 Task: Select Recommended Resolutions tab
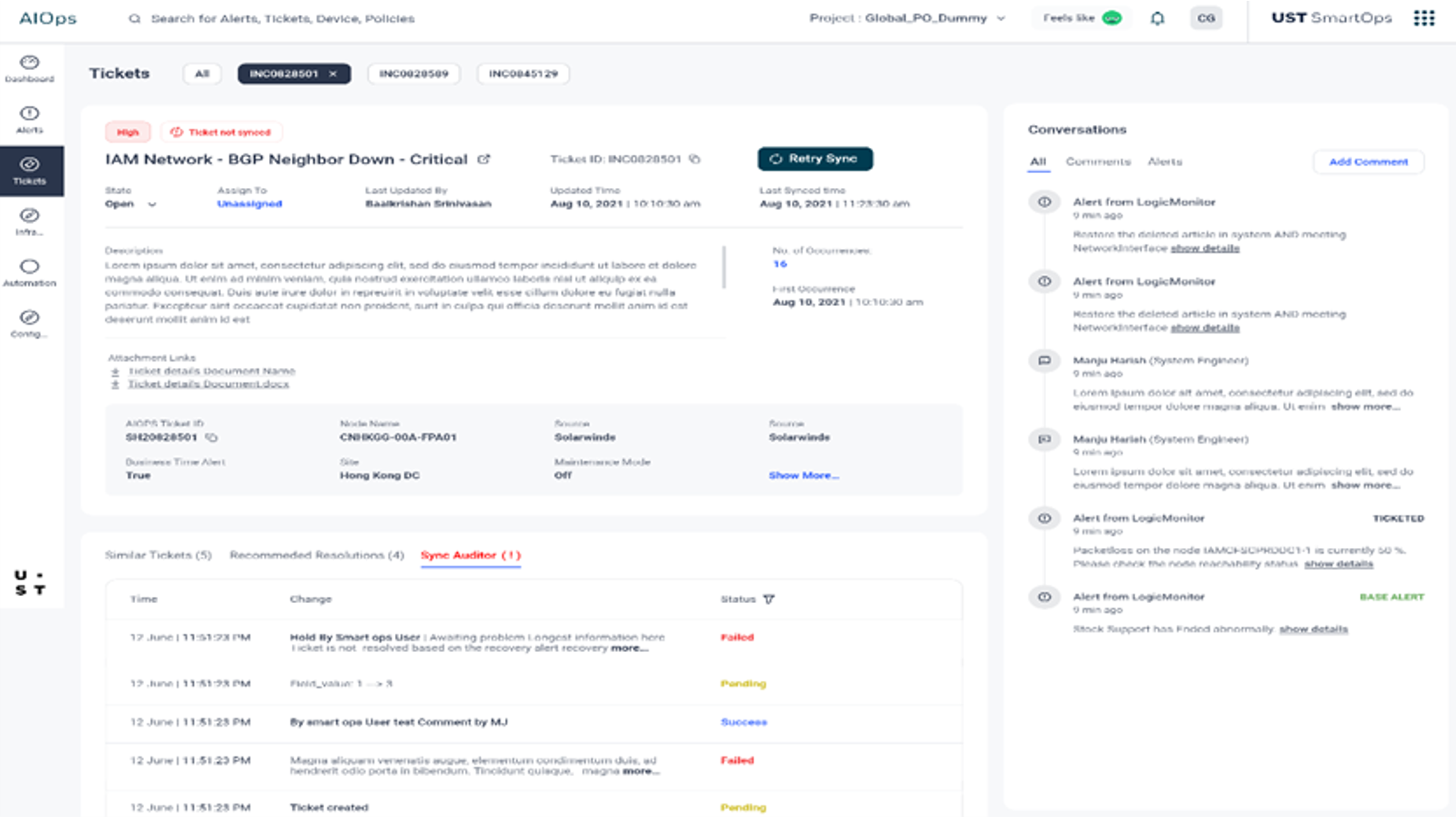click(316, 555)
